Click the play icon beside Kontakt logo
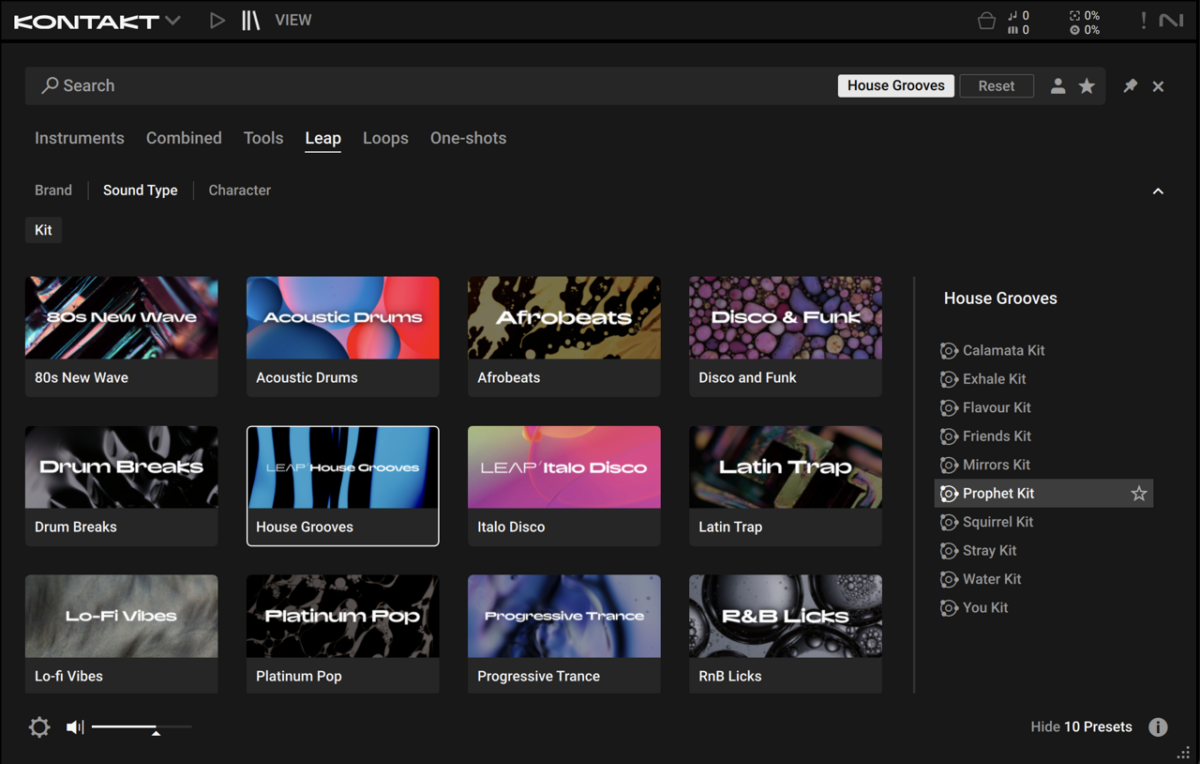 coord(217,20)
